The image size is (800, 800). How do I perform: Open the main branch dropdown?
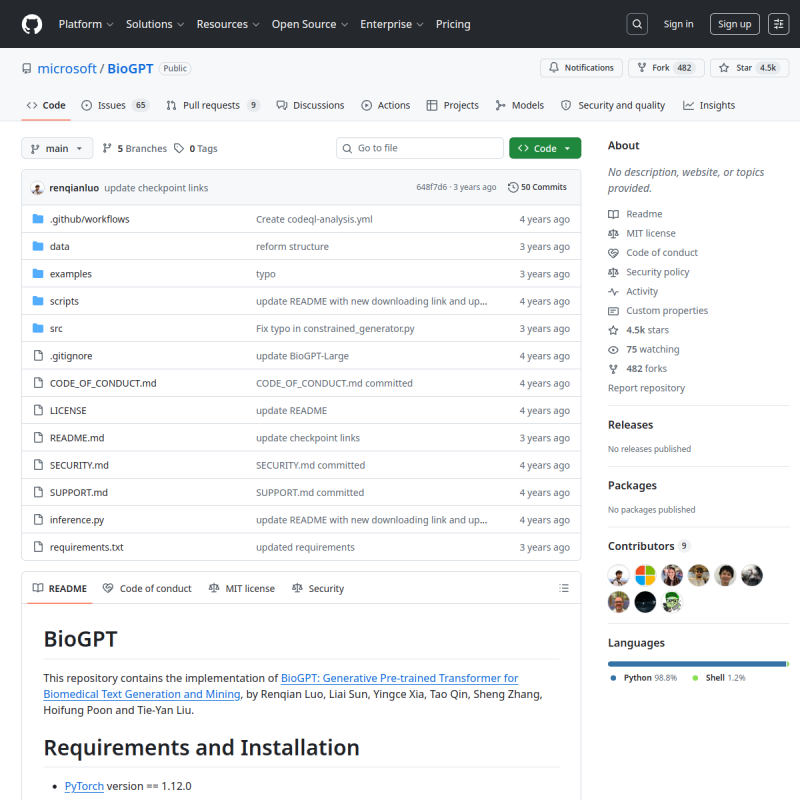click(x=57, y=148)
